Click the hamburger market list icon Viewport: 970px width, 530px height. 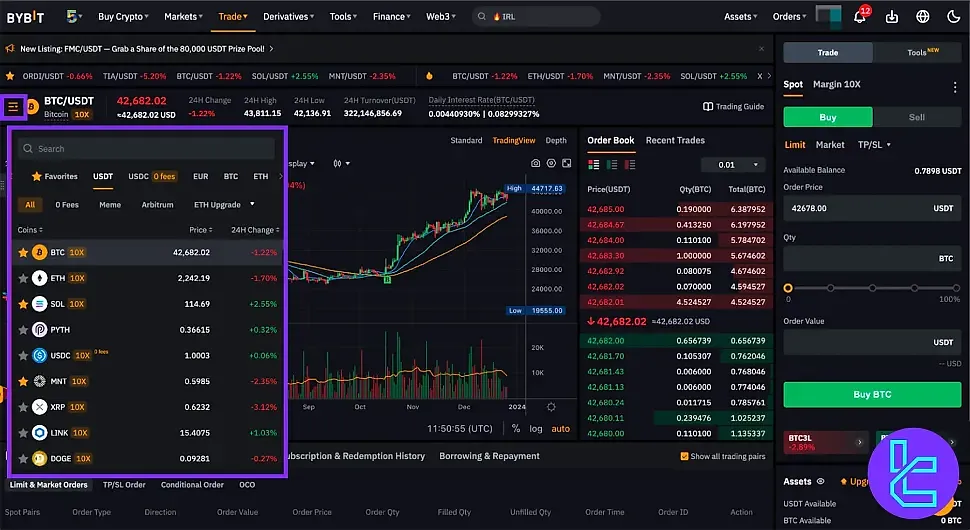(x=13, y=106)
